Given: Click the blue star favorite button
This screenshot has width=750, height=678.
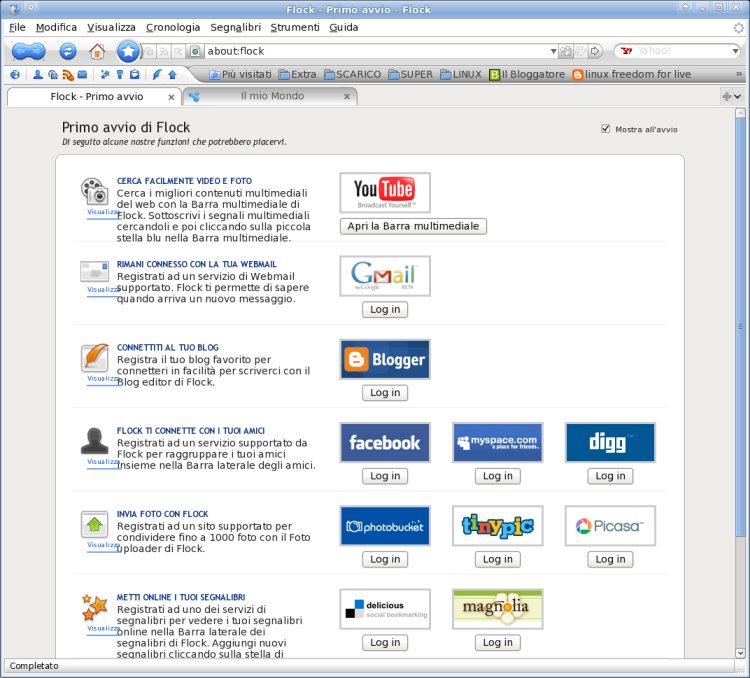Looking at the screenshot, I should pos(128,51).
